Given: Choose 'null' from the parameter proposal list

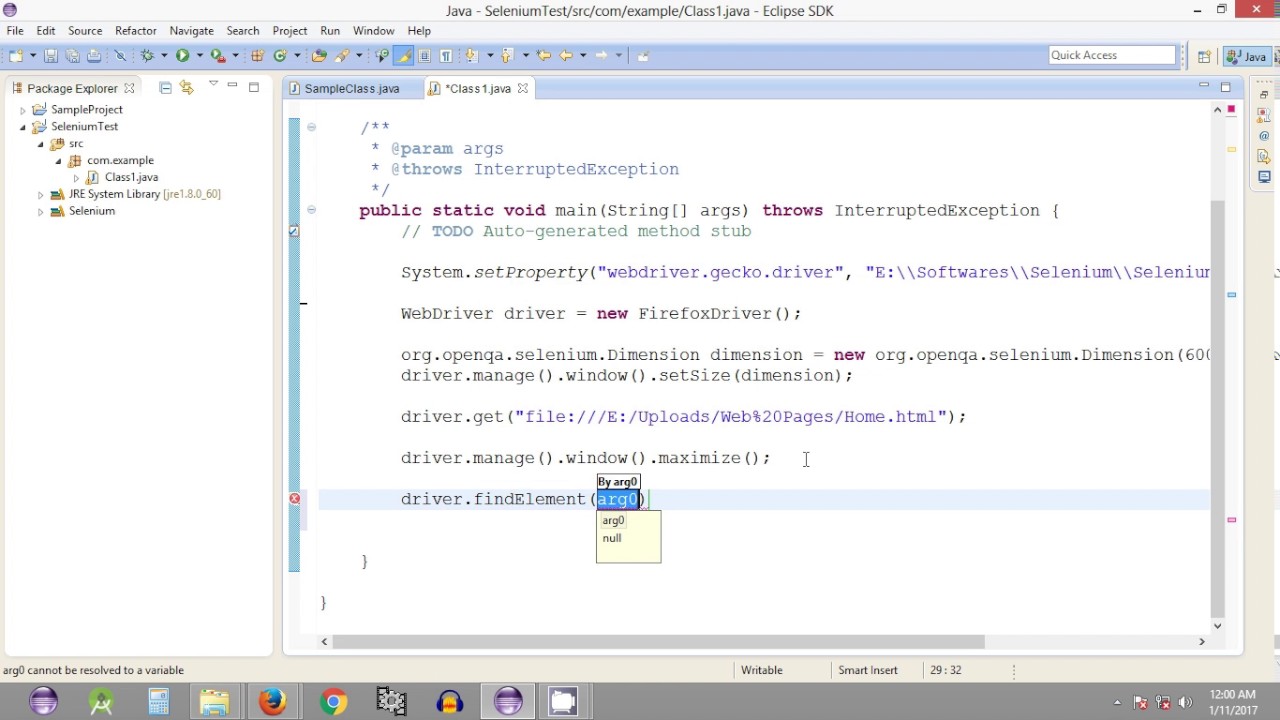Looking at the screenshot, I should [612, 538].
